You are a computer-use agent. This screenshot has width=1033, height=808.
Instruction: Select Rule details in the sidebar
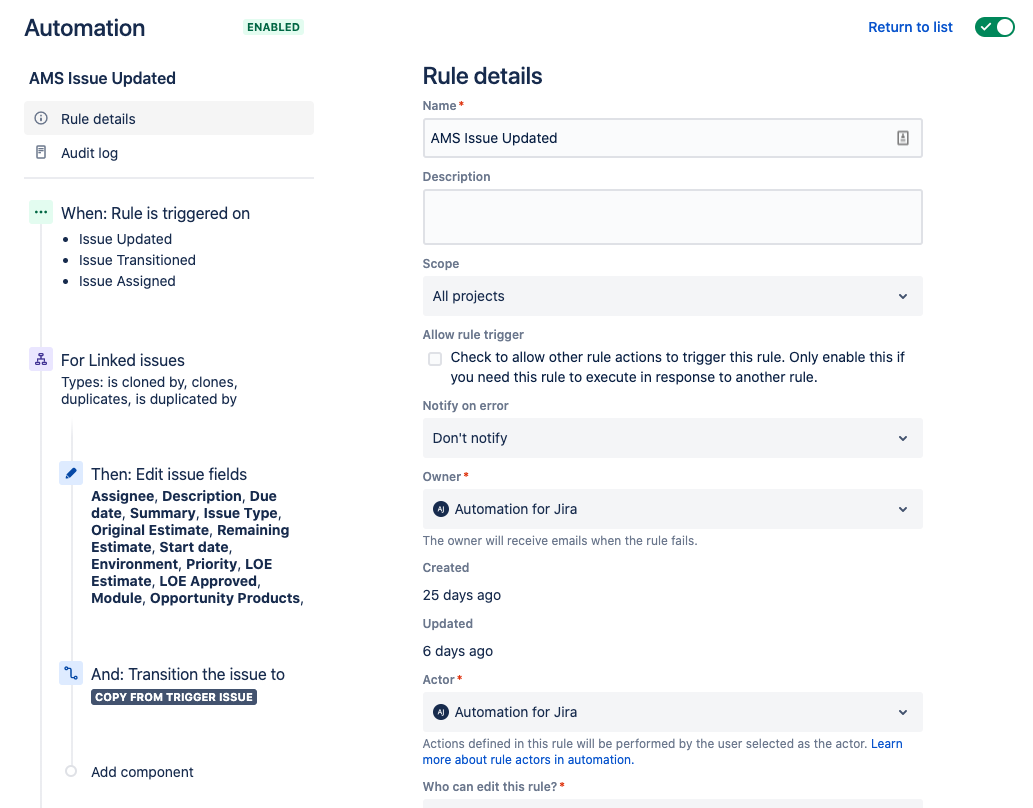pos(169,119)
